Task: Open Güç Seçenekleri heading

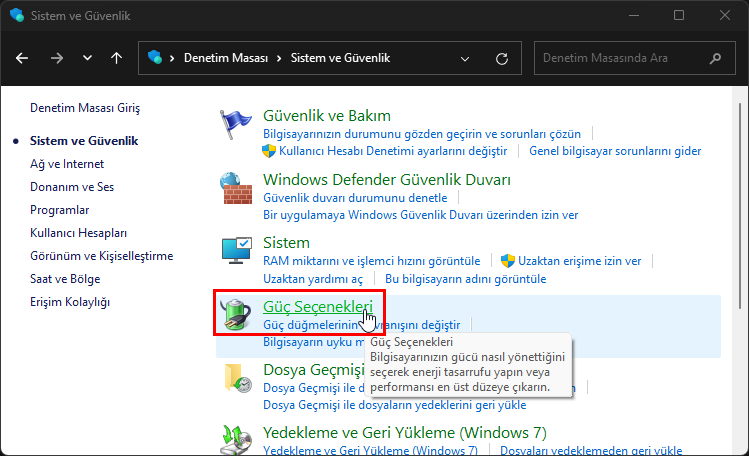Action: [318, 307]
